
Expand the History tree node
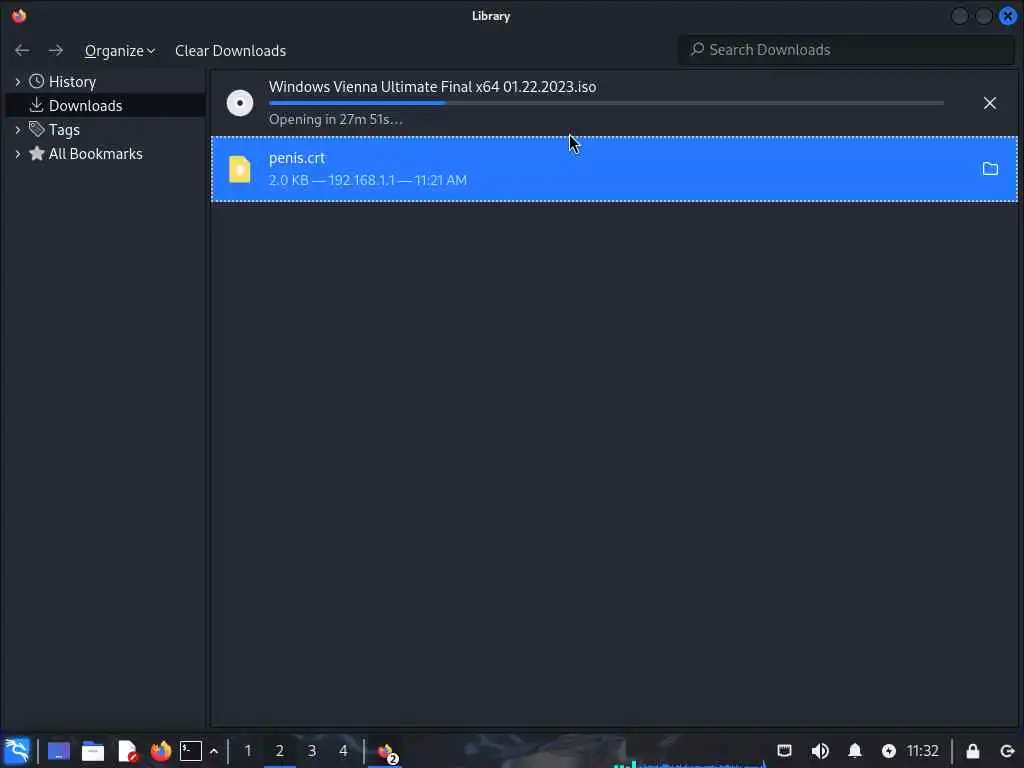coord(18,82)
